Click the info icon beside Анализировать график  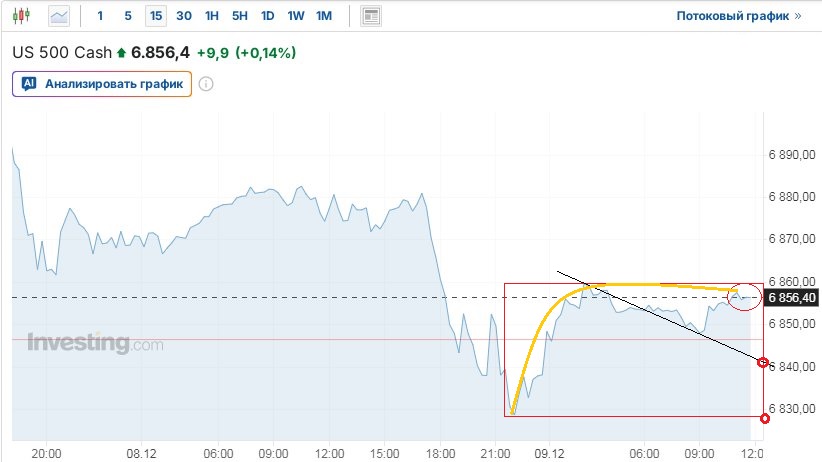[x=206, y=84]
